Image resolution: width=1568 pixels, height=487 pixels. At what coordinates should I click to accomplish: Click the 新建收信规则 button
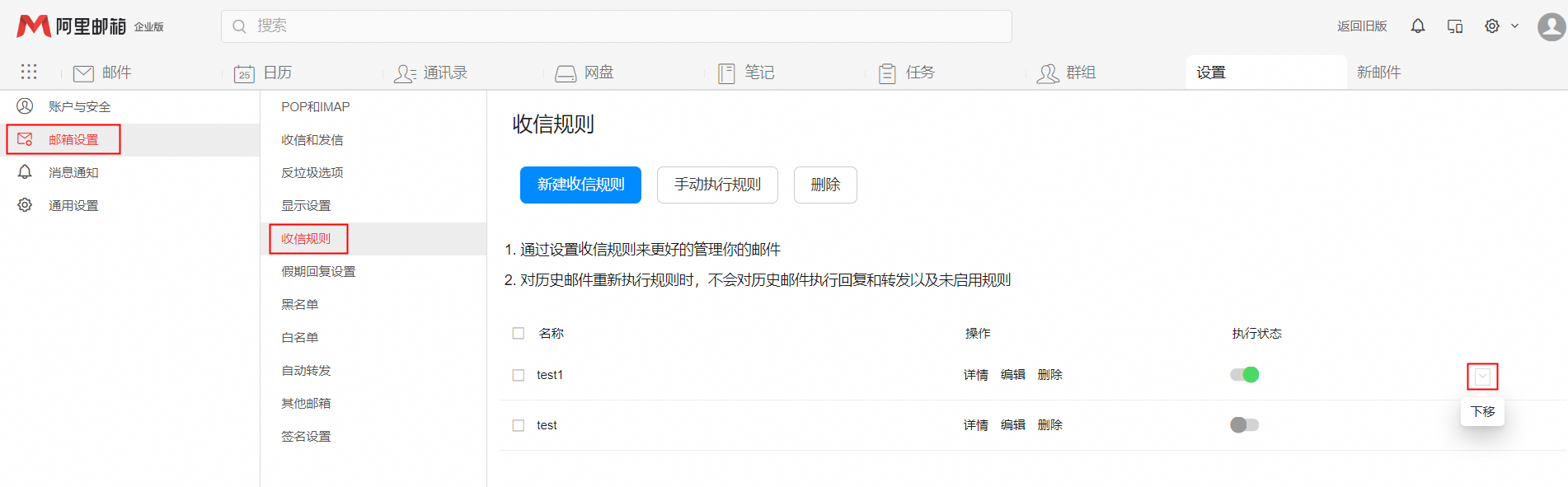580,185
